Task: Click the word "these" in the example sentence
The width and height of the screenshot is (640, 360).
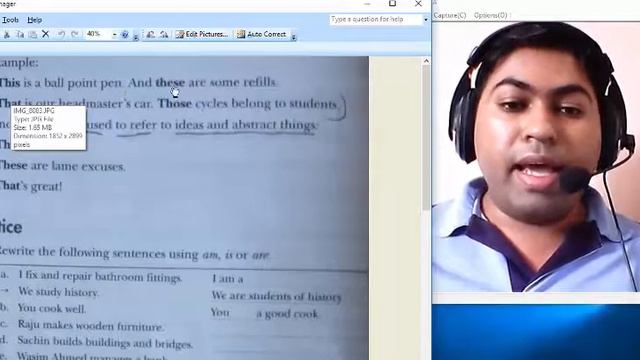Action: tap(170, 82)
